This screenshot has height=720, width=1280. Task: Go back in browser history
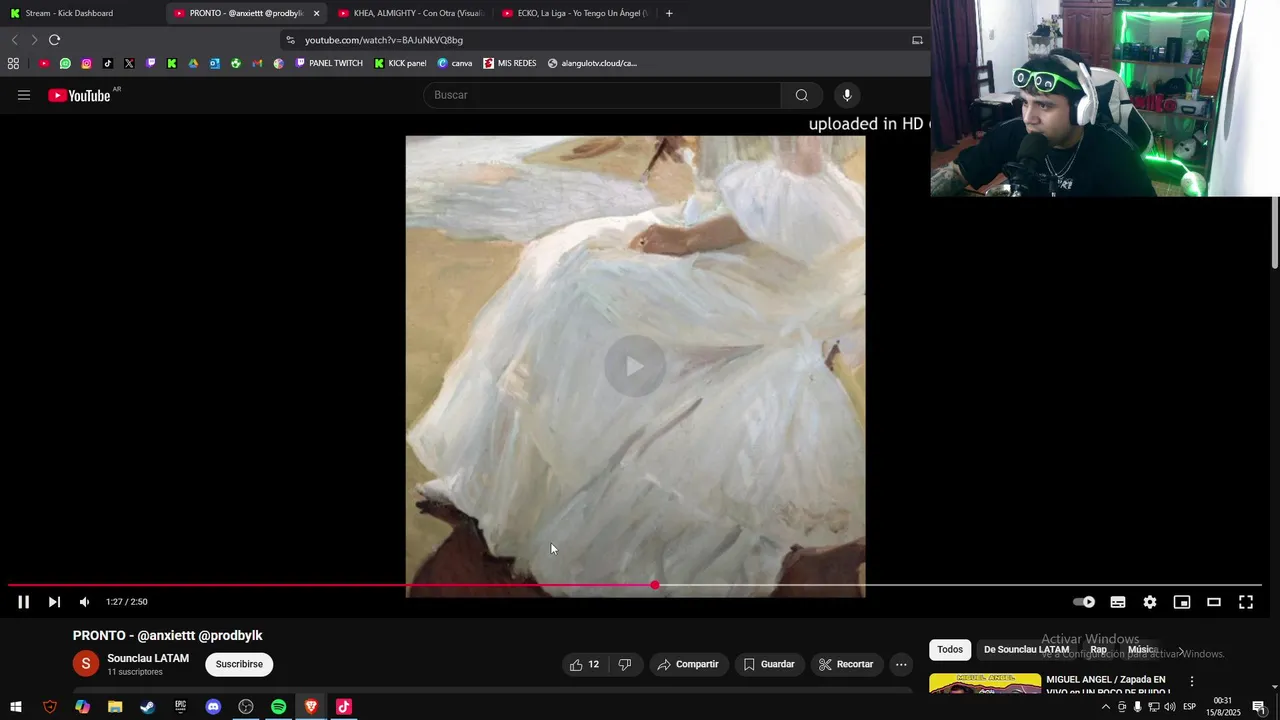pos(14,40)
